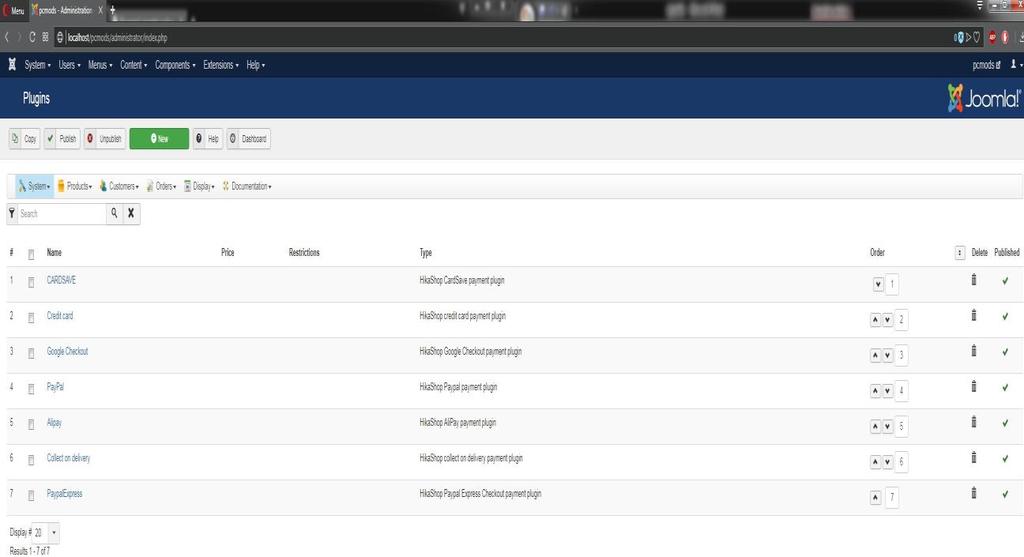Delete the Collect on delivery plugin
This screenshot has height=557, width=1024.
(974, 458)
